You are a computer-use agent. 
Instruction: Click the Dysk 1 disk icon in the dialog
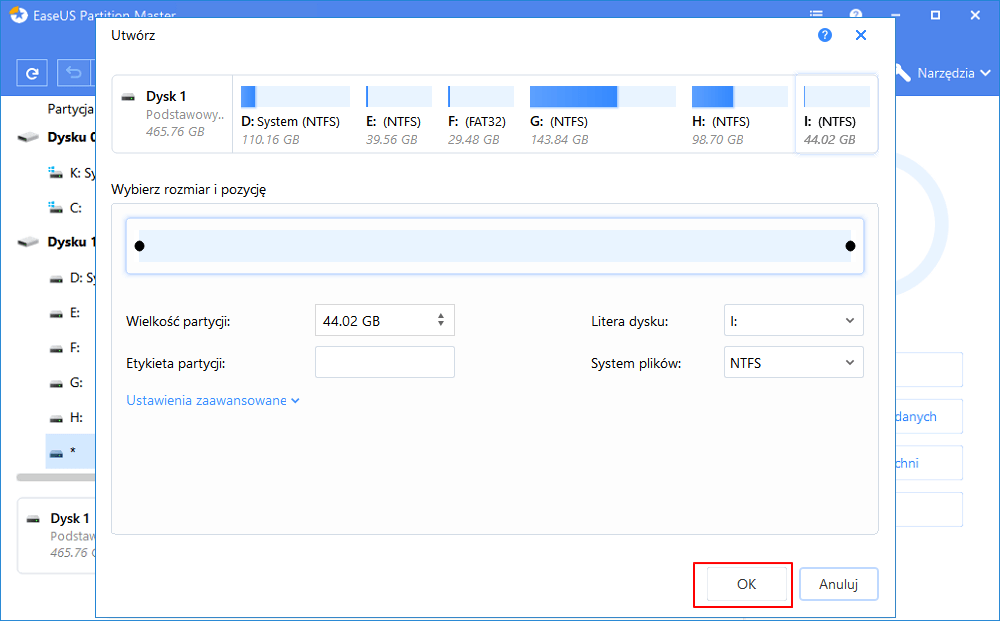pos(128,97)
